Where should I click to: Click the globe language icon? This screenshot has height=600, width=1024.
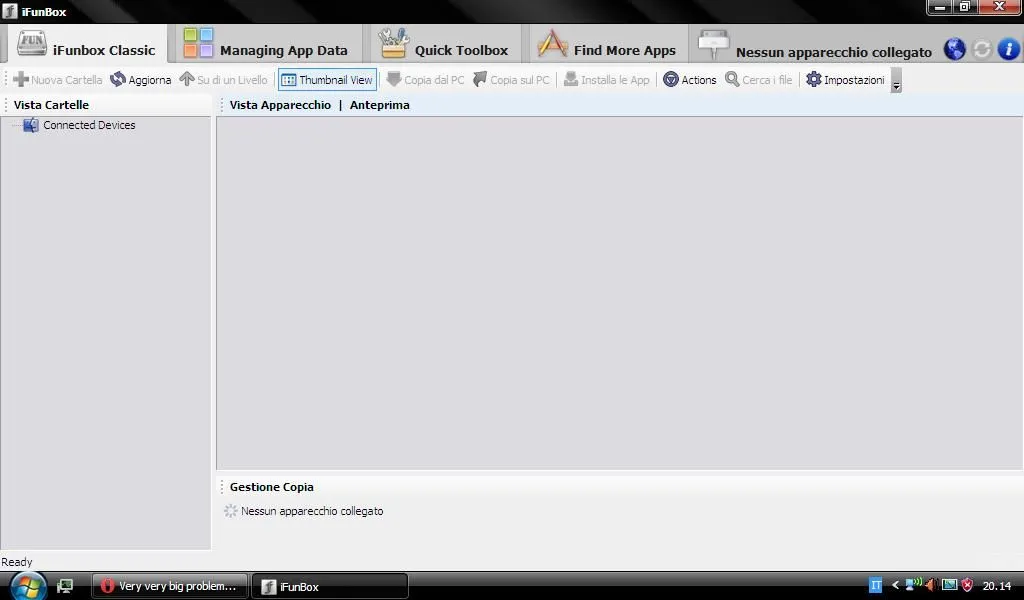[954, 49]
